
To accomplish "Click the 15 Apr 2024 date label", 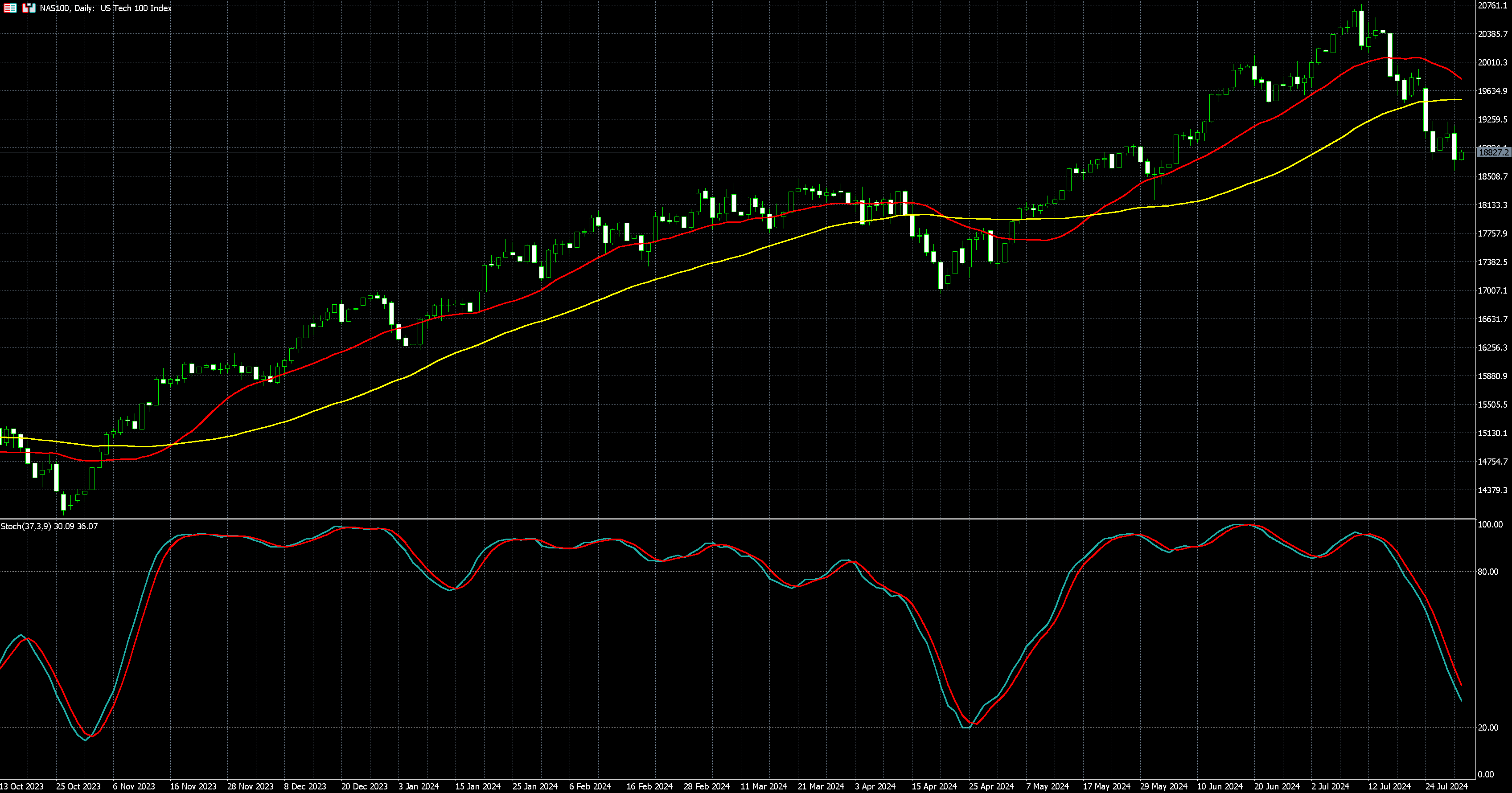I will pyautogui.click(x=934, y=786).
